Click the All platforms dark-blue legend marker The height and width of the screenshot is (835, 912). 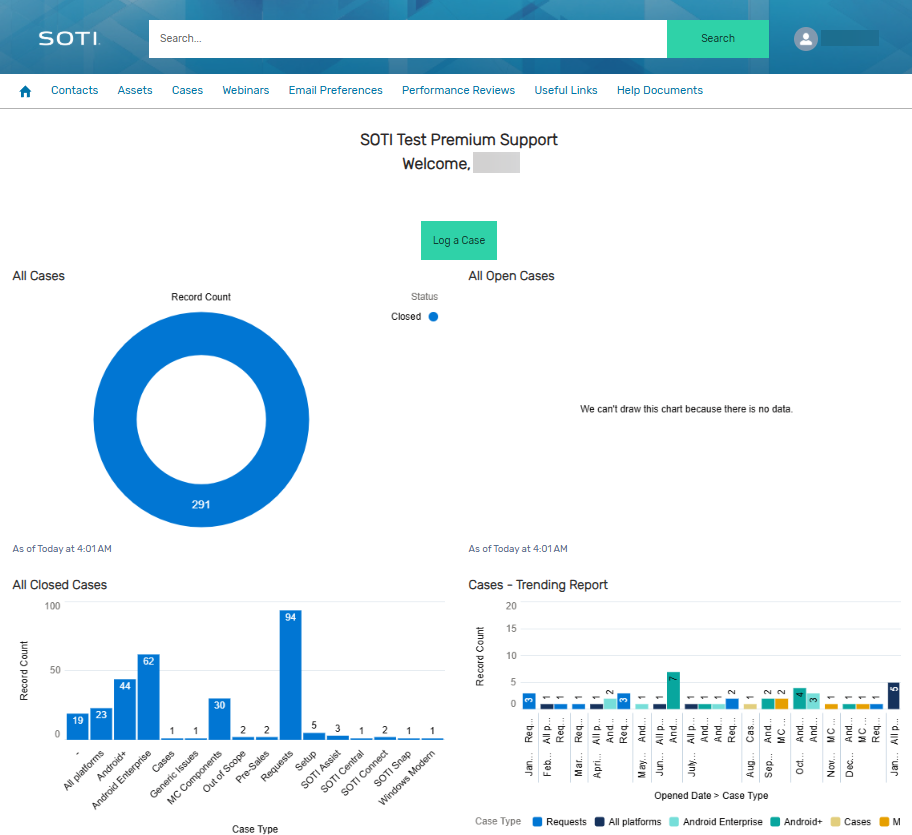[601, 822]
